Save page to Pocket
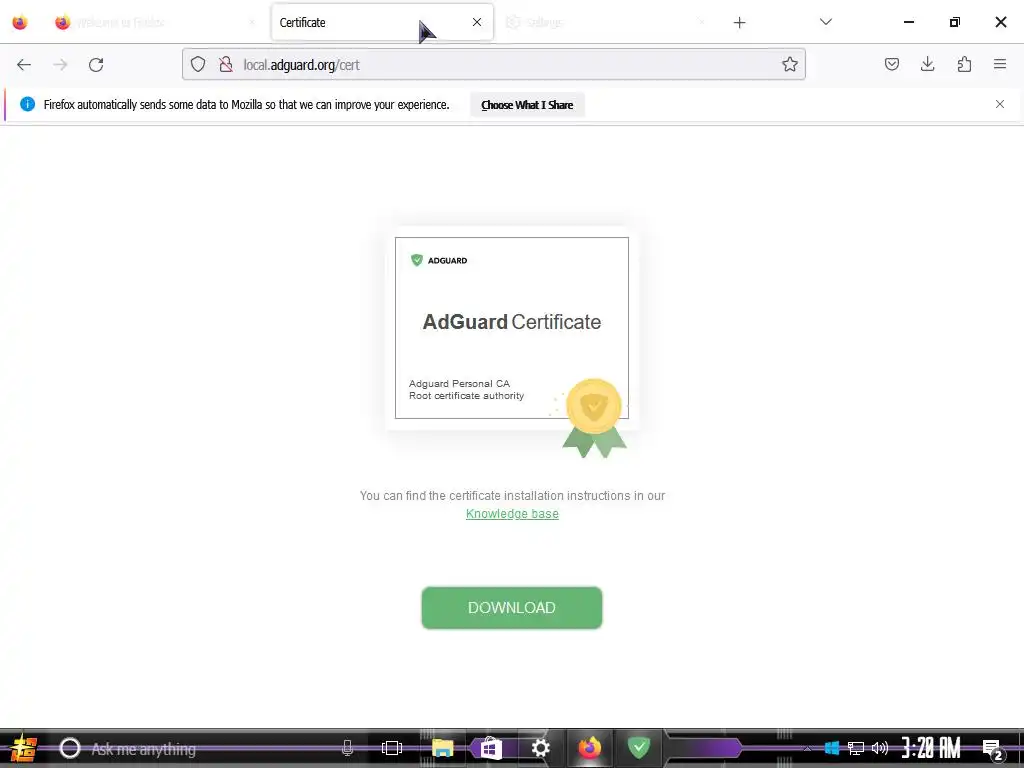The image size is (1024, 768). point(891,64)
